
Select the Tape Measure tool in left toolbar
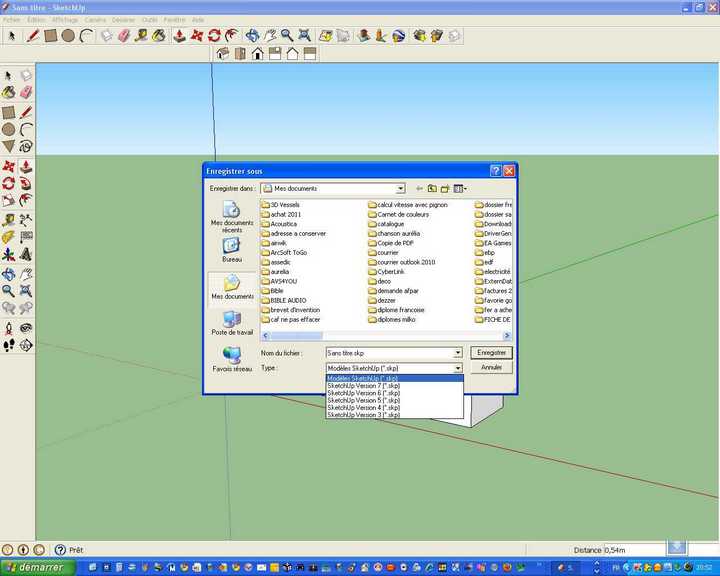8,220
